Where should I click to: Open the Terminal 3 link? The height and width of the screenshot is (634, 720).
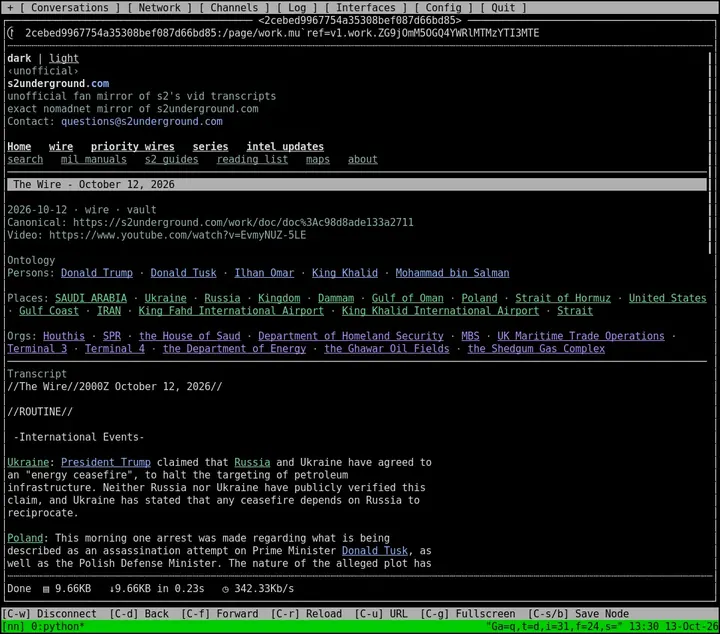(x=37, y=349)
